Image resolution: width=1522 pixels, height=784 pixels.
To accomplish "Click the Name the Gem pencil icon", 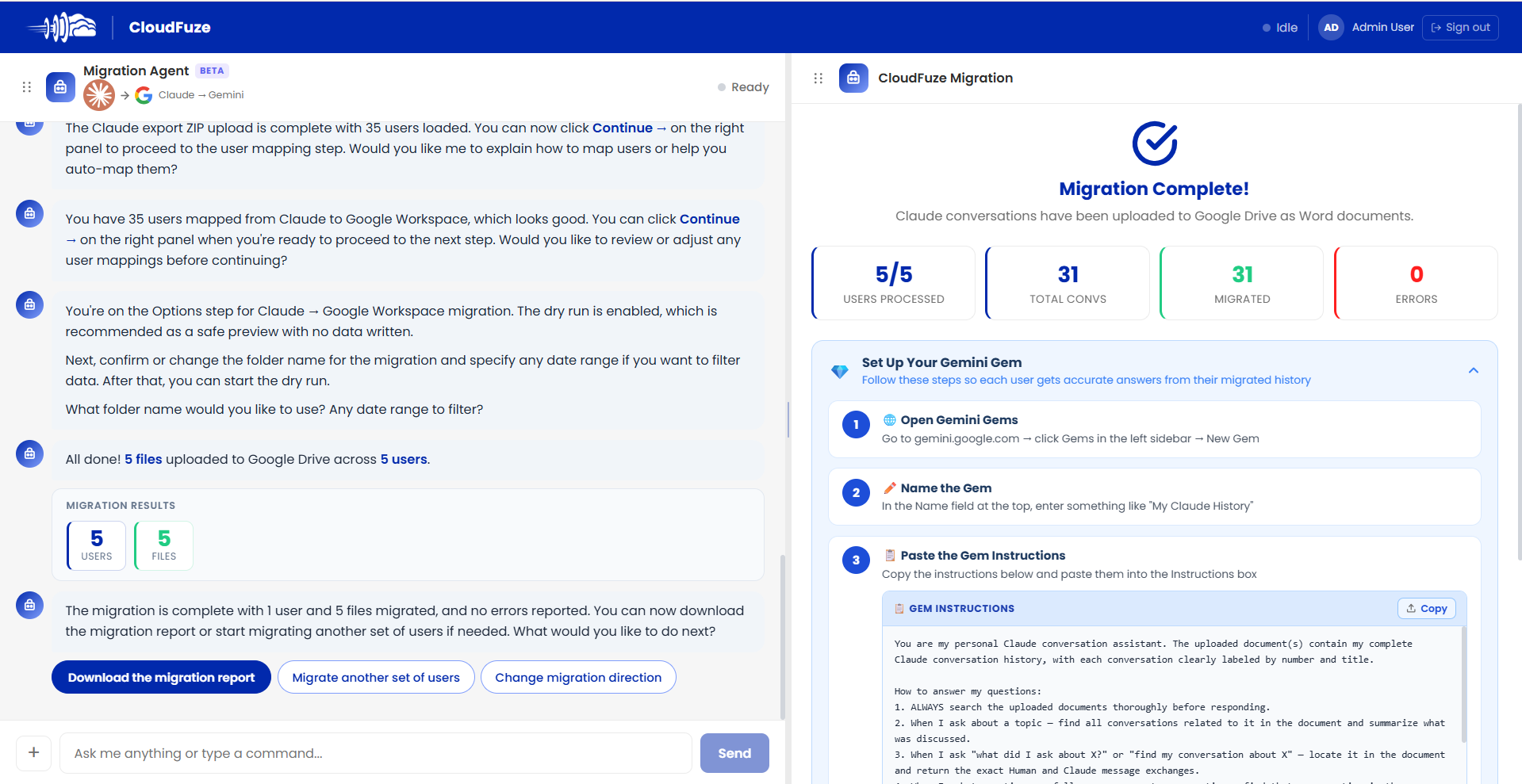I will coord(890,488).
